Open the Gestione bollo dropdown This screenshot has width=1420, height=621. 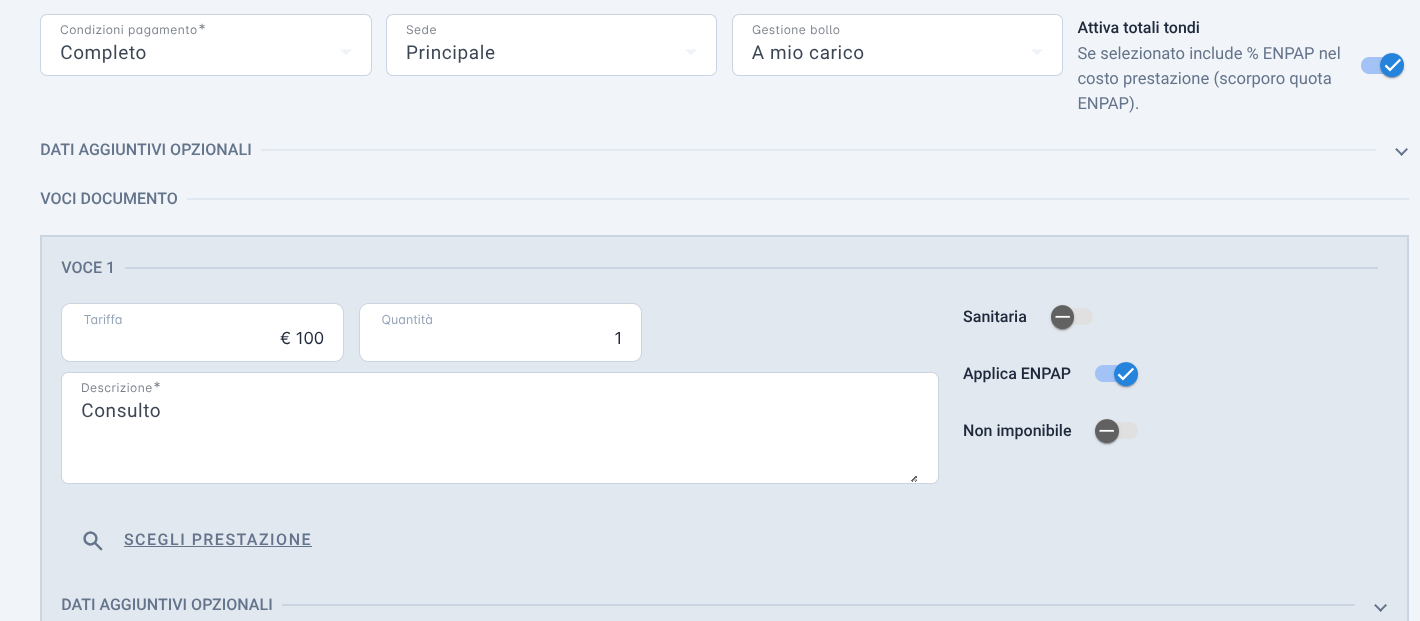897,45
